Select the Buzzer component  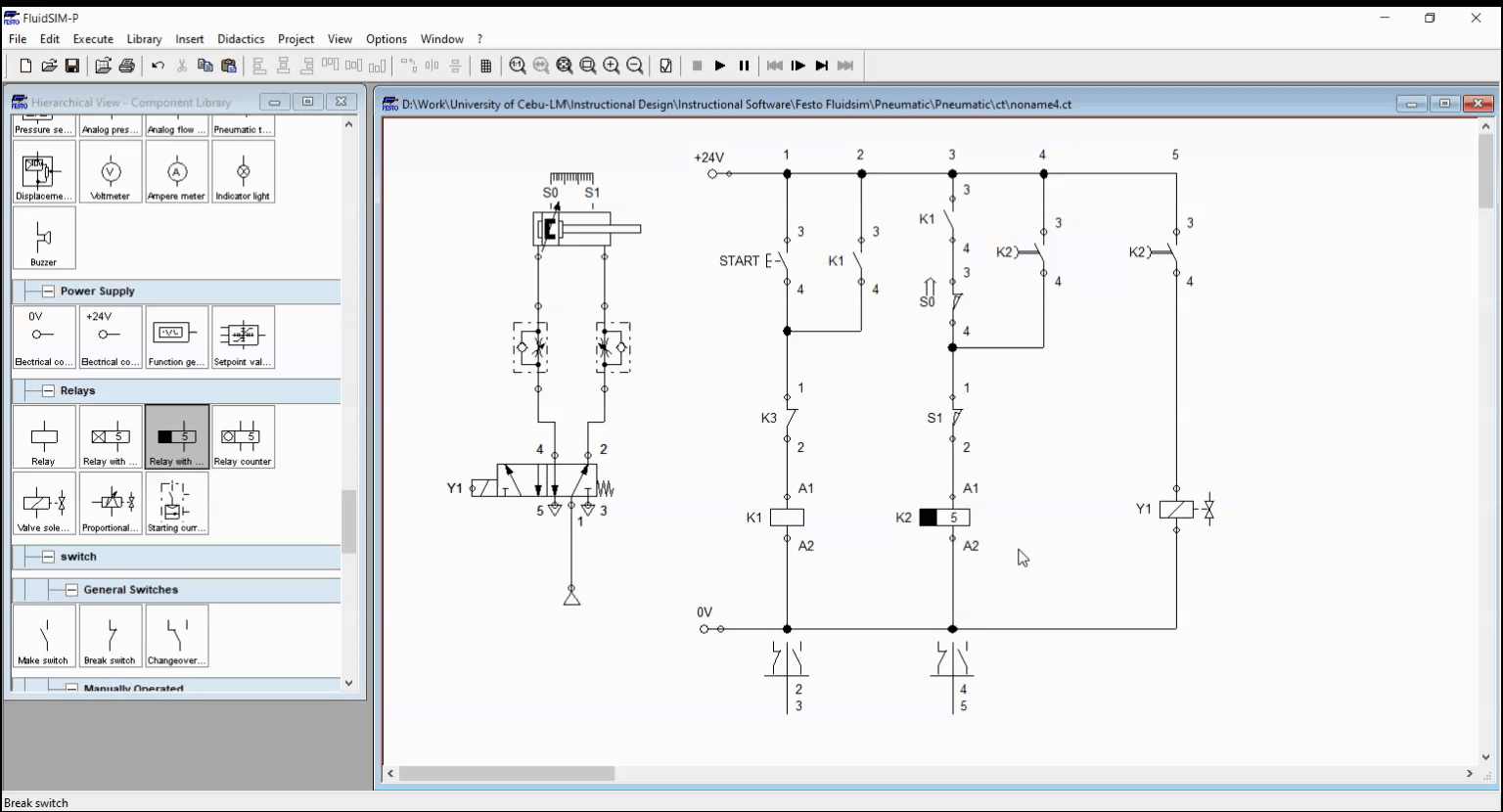click(x=44, y=238)
